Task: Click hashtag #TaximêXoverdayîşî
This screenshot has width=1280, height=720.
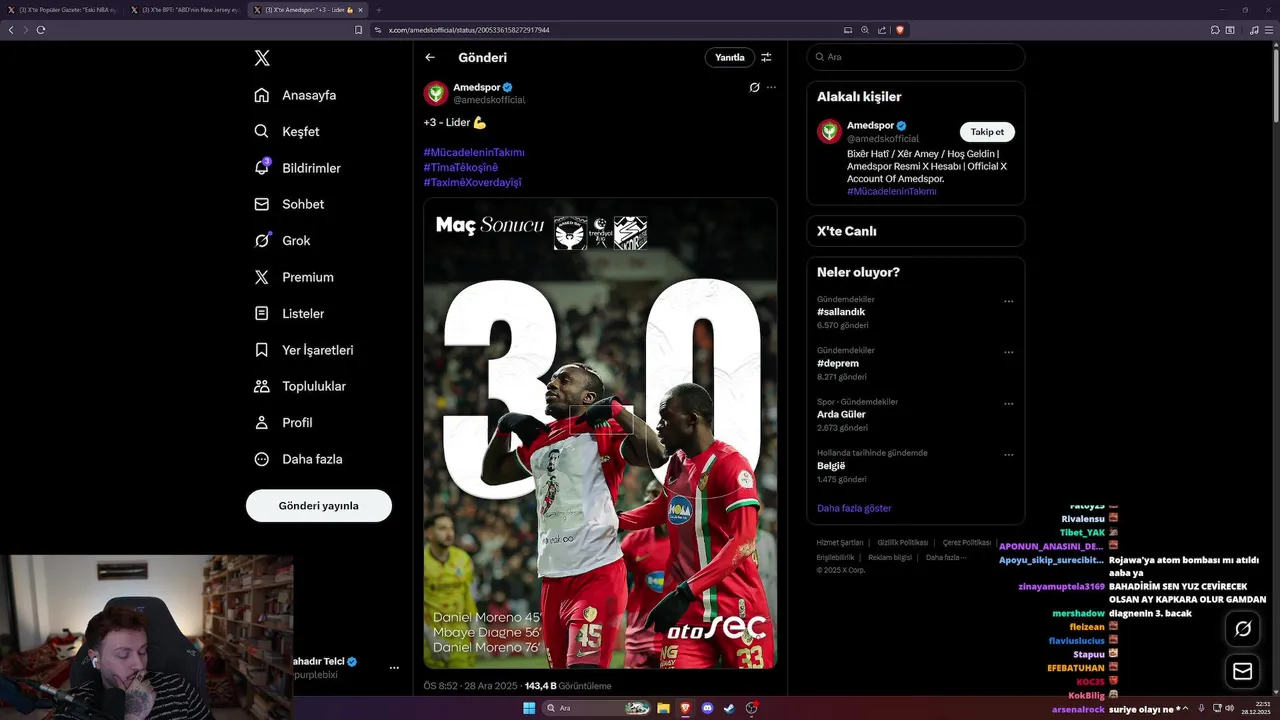Action: click(472, 182)
